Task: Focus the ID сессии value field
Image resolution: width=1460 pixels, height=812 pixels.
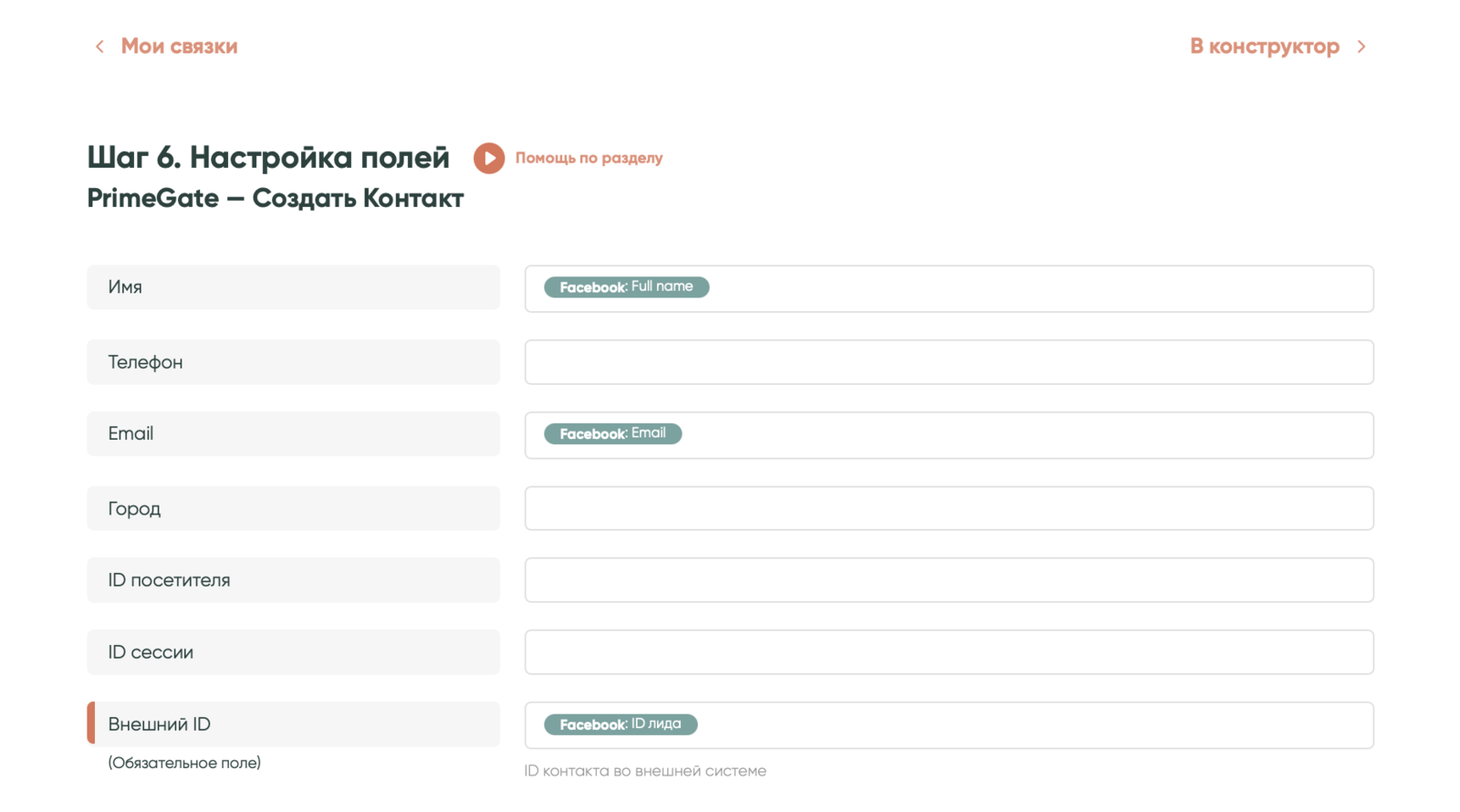Action: pyautogui.click(x=949, y=652)
